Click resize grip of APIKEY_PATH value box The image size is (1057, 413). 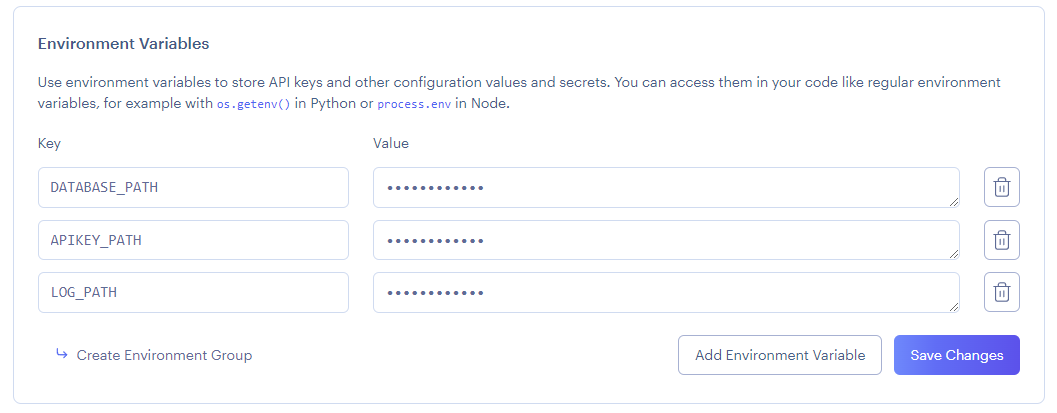coord(953,254)
